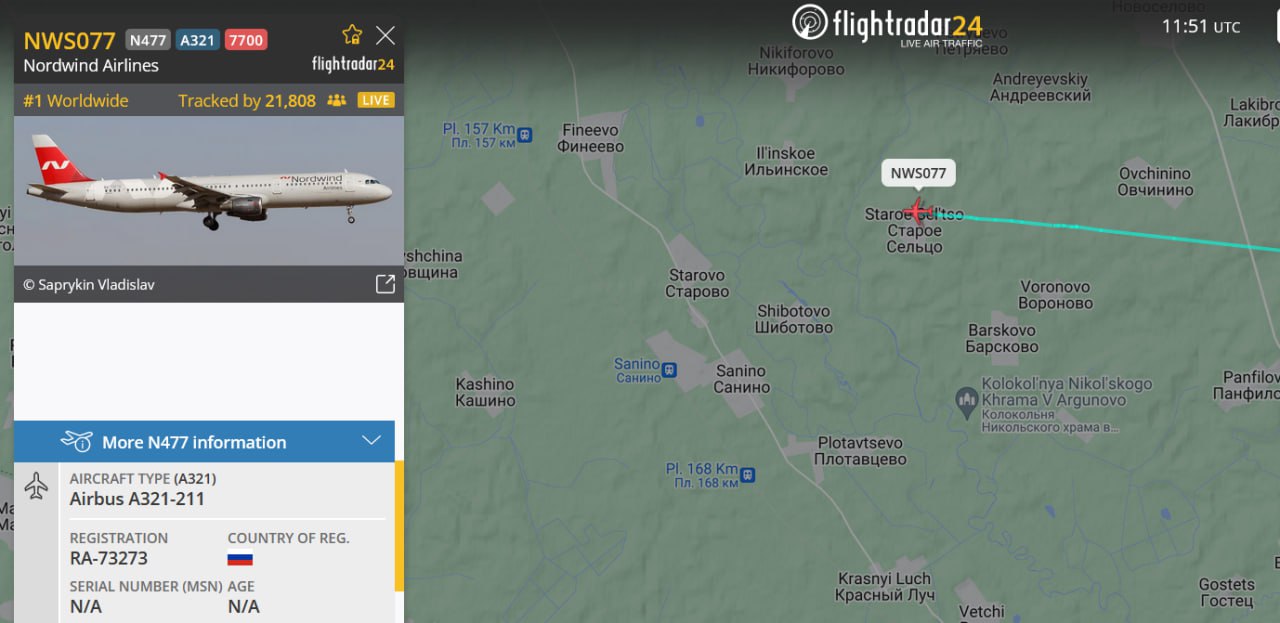Click the A321 aircraft type badge
The image size is (1280, 623).
(x=198, y=40)
